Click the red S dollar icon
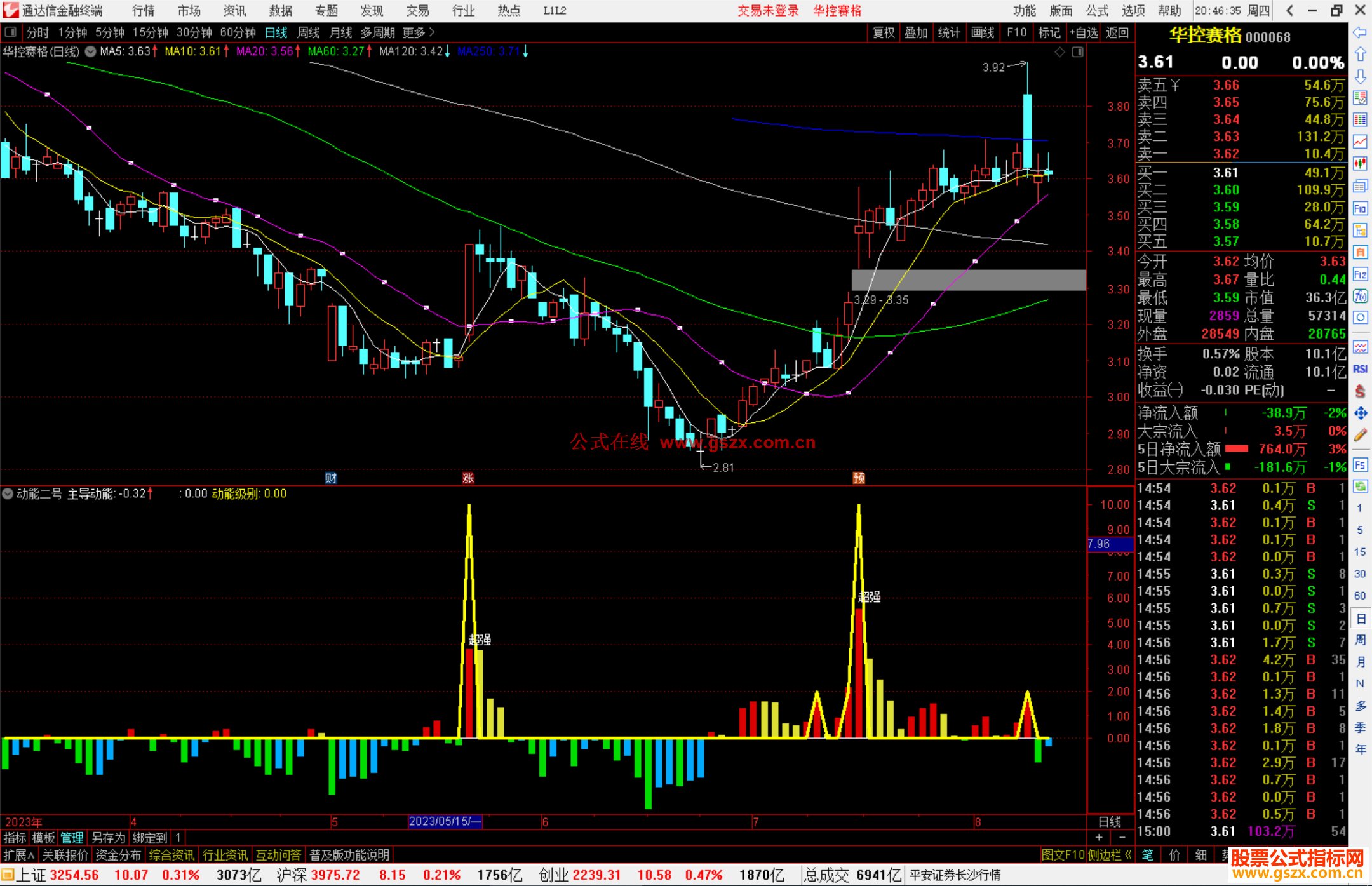Viewport: 1372px width, 886px height. (x=1360, y=391)
